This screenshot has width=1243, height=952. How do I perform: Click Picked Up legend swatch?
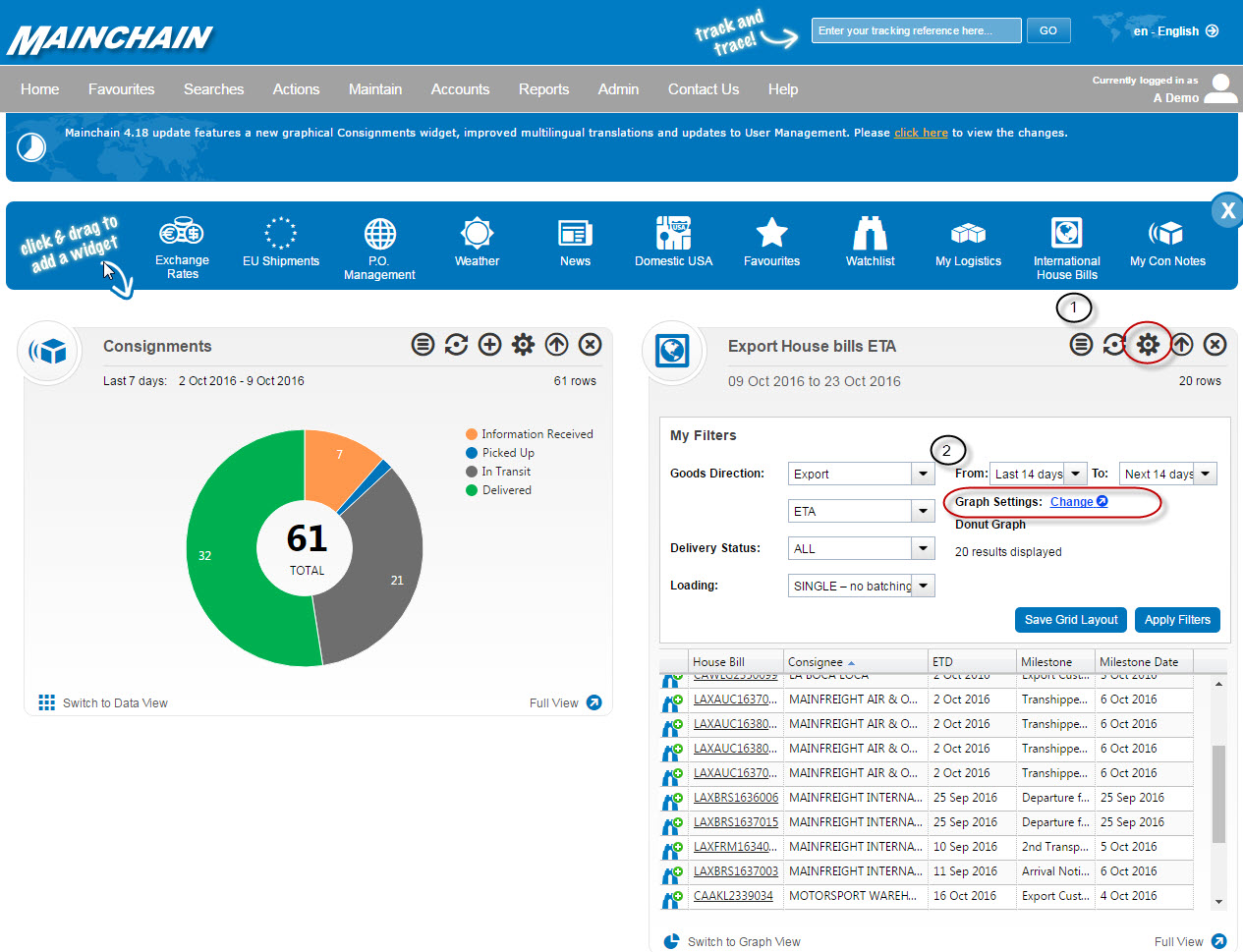472,453
